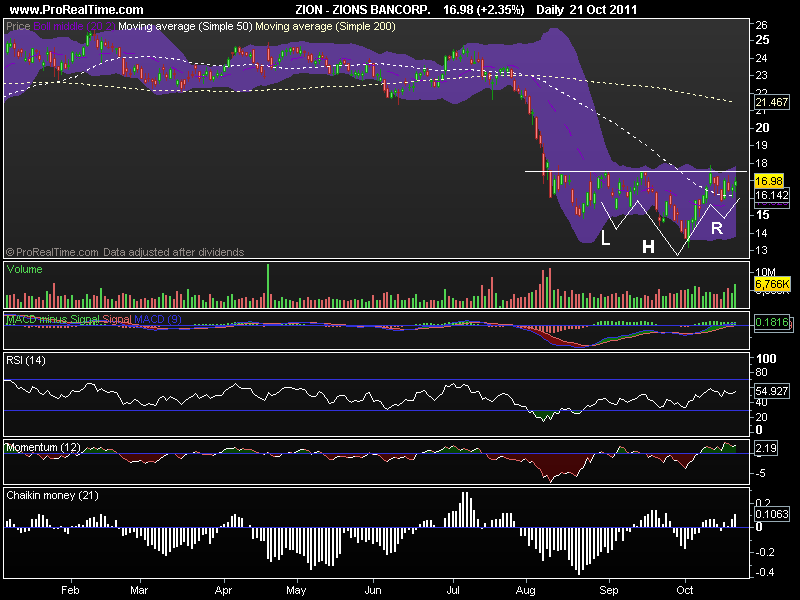Click the 20 mark on price axis
Viewport: 800px width, 600px height.
click(762, 128)
